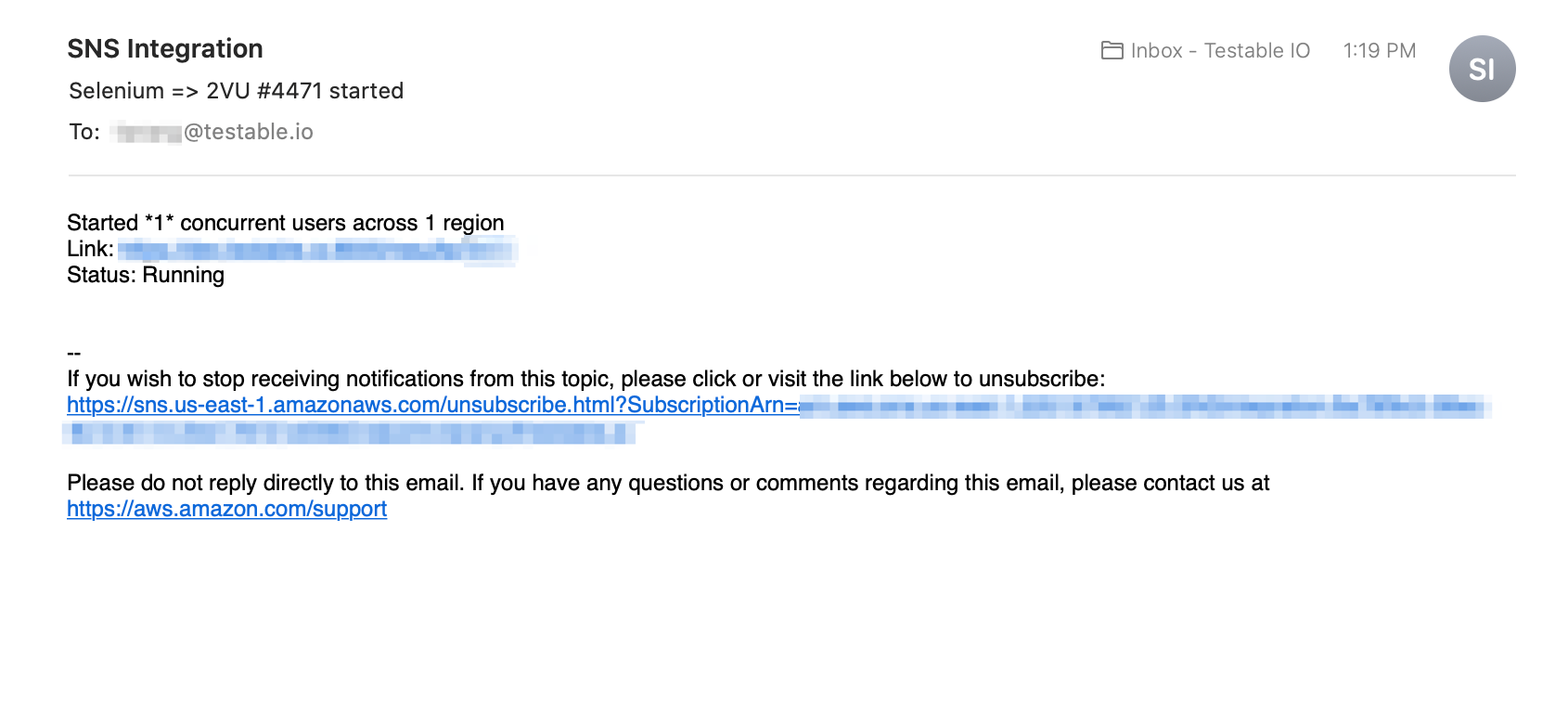Image resolution: width=1568 pixels, height=713 pixels.
Task: Click the Link: label in the message body
Action: tap(90, 249)
